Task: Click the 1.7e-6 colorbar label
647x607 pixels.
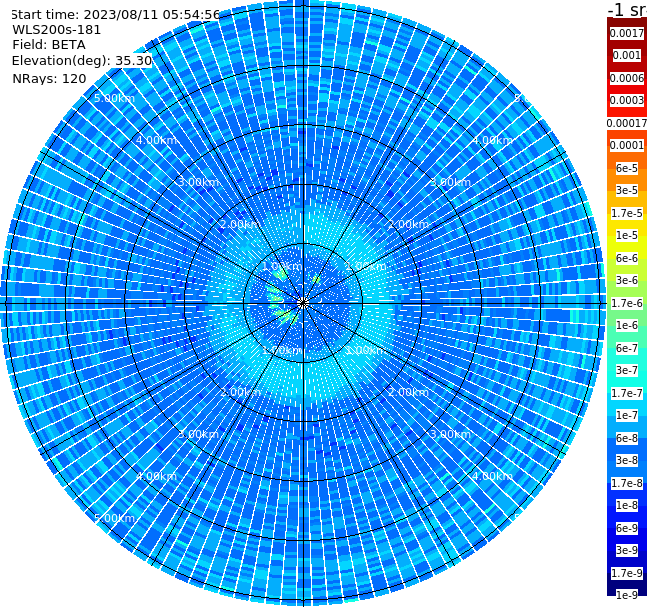Action: (627, 303)
